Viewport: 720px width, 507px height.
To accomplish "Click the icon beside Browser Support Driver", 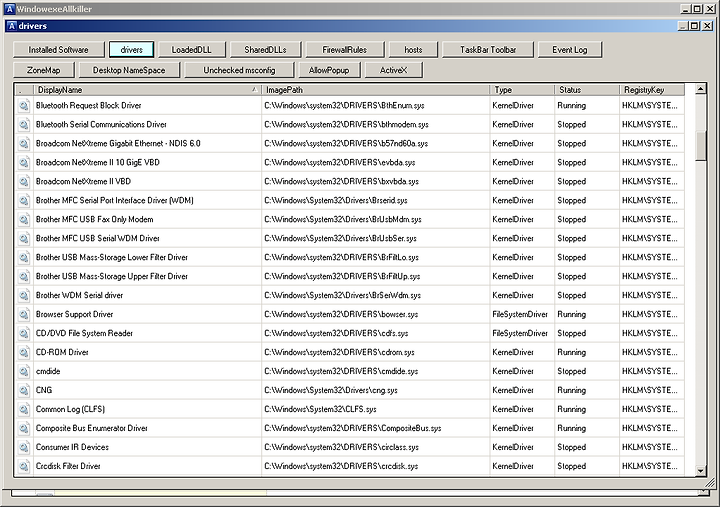I will 23,314.
